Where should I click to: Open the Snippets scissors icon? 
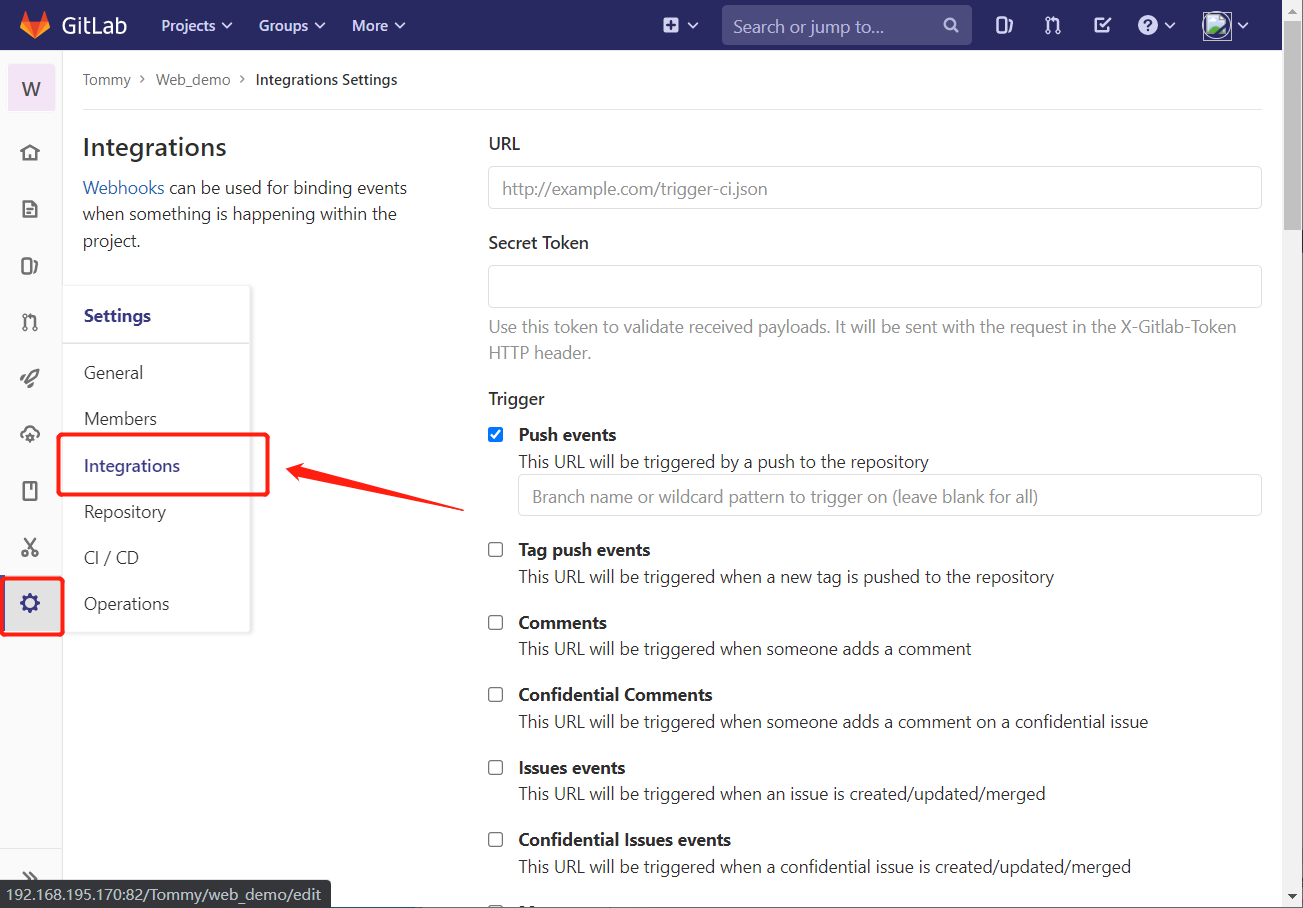click(x=30, y=547)
